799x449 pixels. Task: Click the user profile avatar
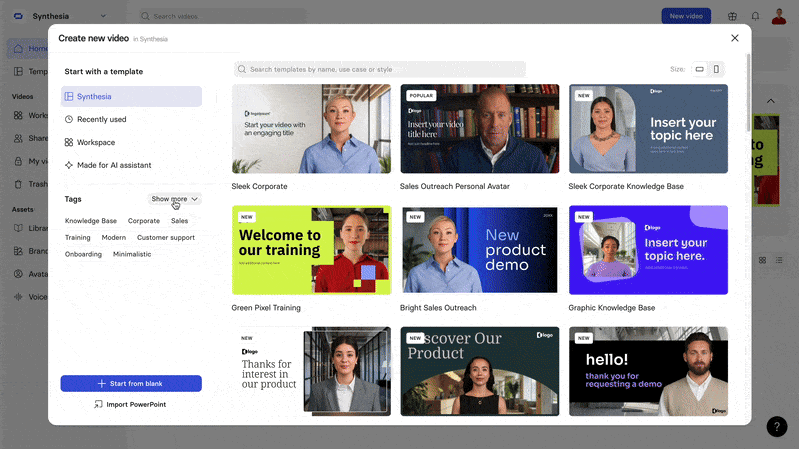coord(779,16)
